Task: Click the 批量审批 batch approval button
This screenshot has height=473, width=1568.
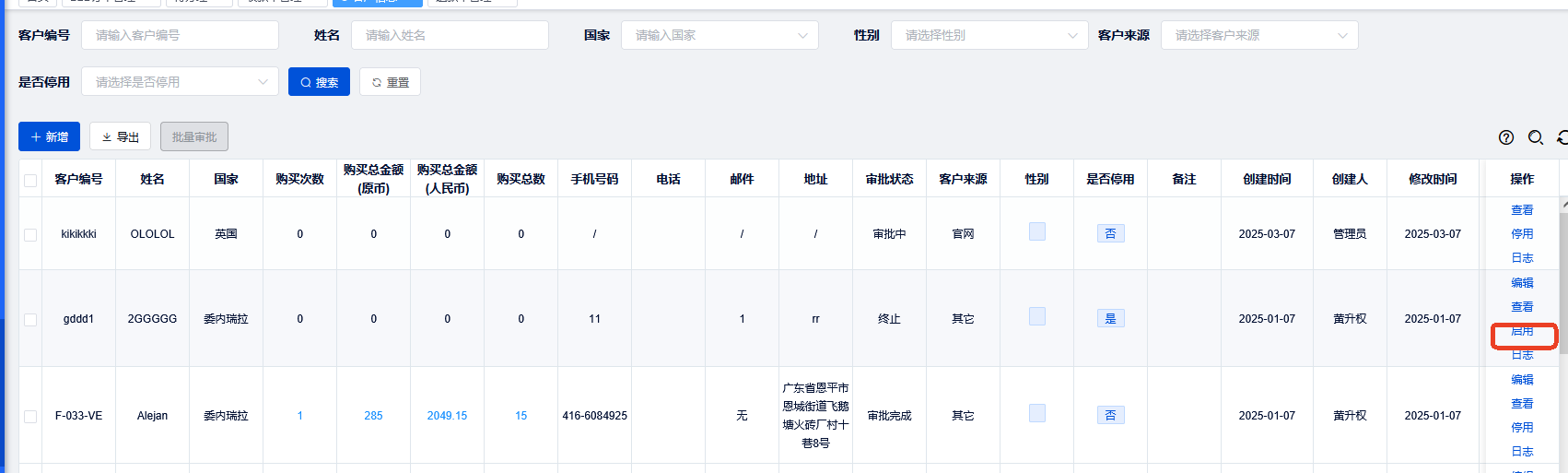Action: 193,136
